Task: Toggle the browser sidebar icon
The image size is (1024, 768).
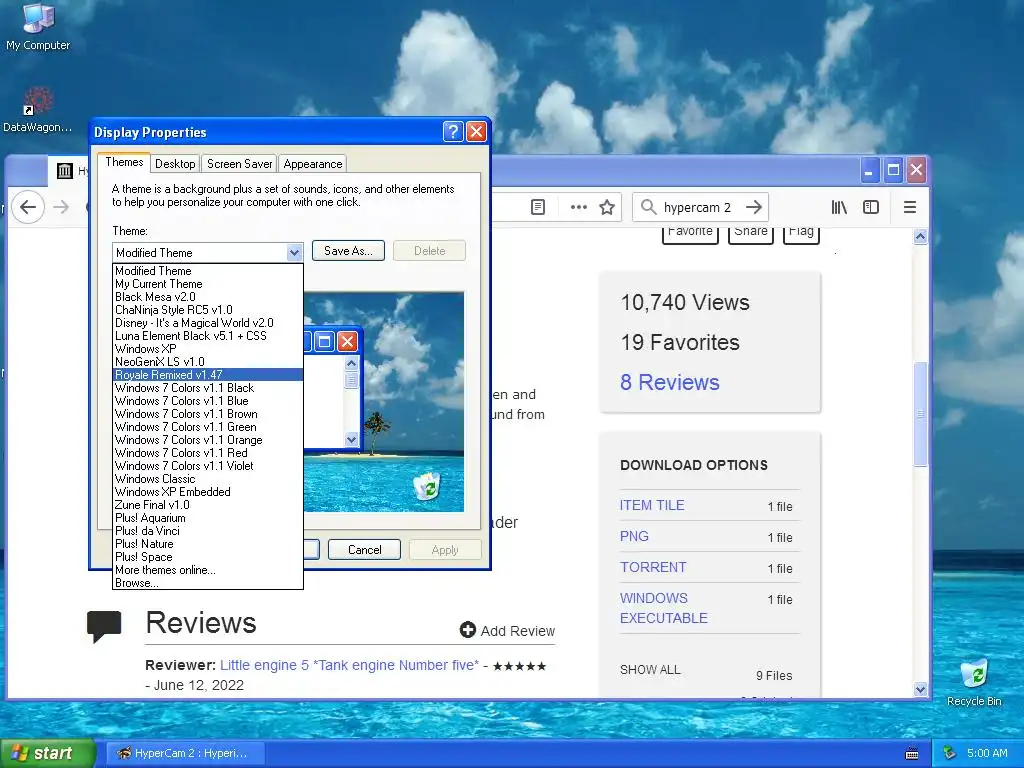Action: [x=871, y=207]
